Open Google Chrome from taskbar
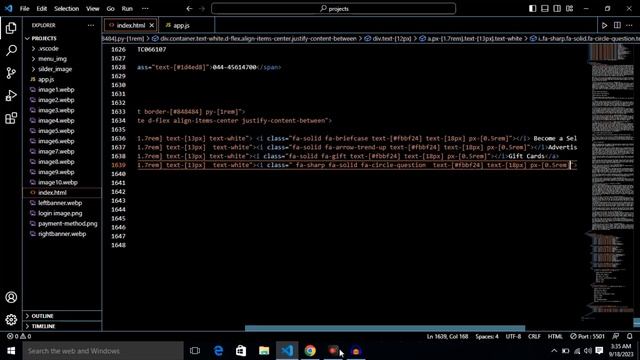Viewport: 640px width, 360px height. click(x=310, y=351)
